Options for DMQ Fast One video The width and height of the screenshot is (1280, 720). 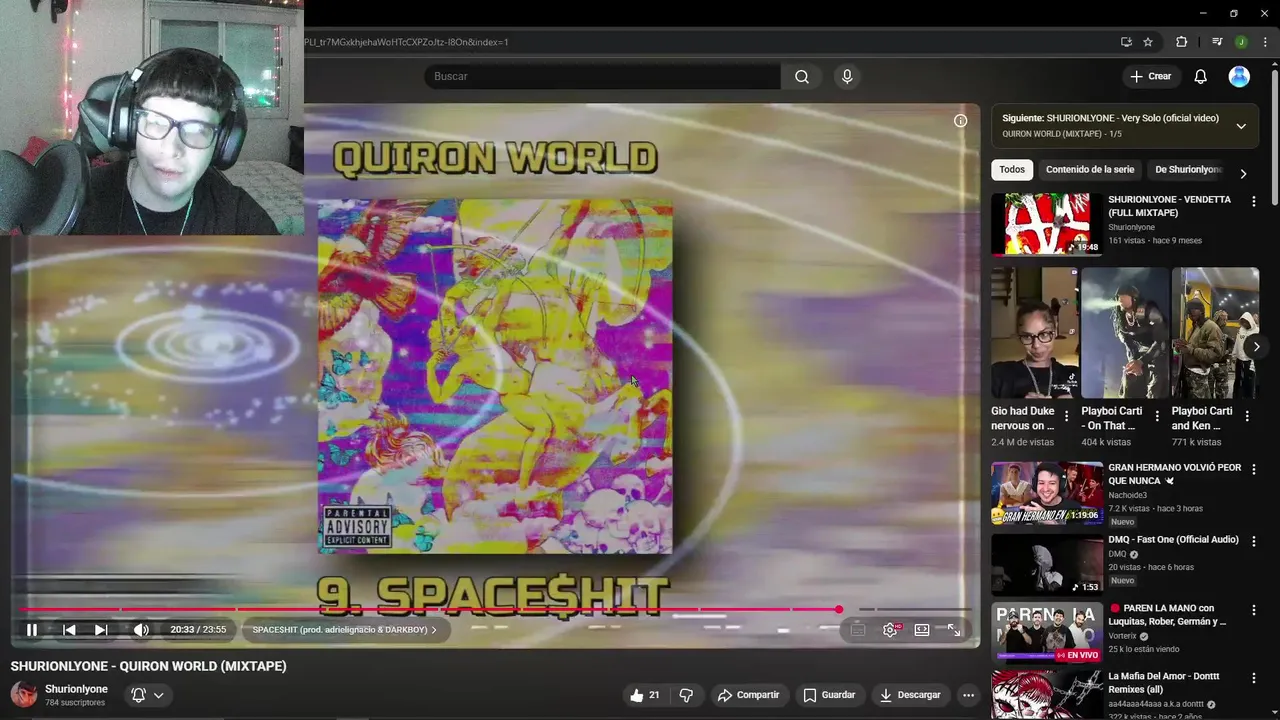click(1253, 541)
